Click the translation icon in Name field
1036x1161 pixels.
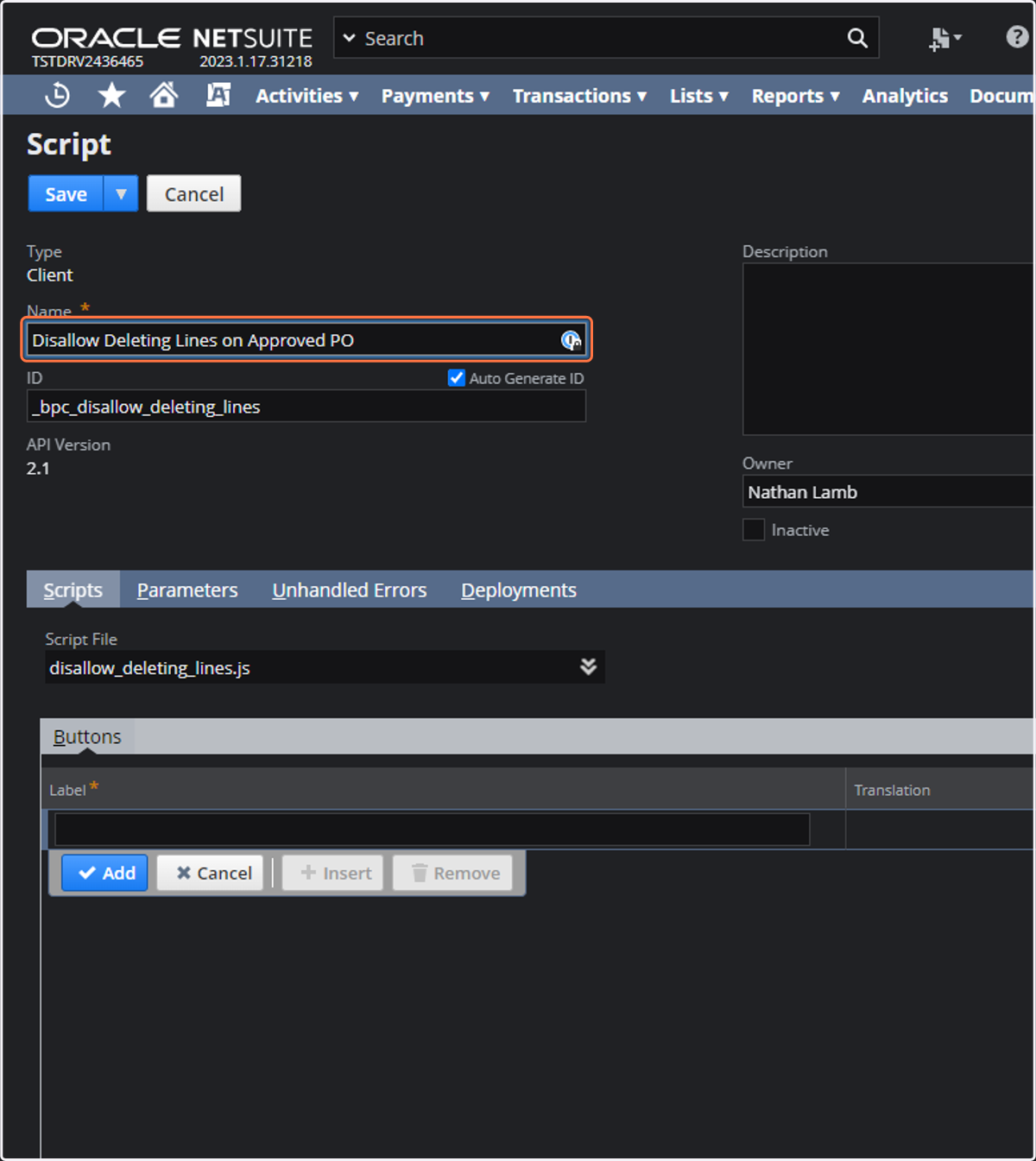572,340
